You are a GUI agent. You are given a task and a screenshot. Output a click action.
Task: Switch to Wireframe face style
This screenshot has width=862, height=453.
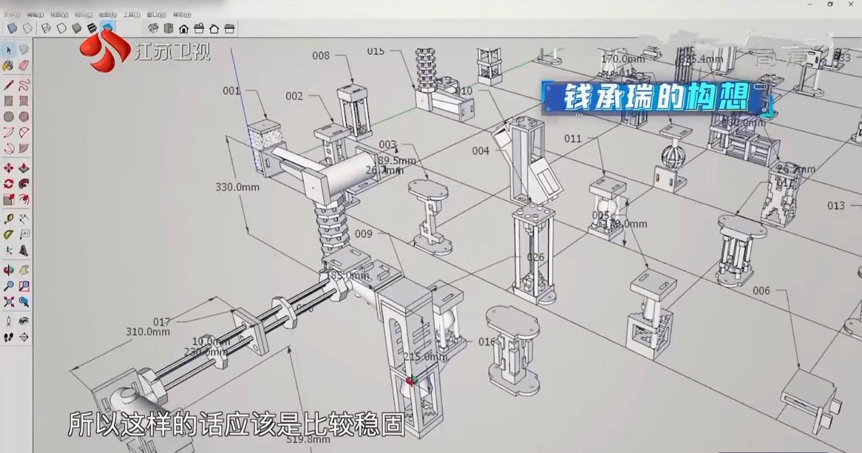47,28
